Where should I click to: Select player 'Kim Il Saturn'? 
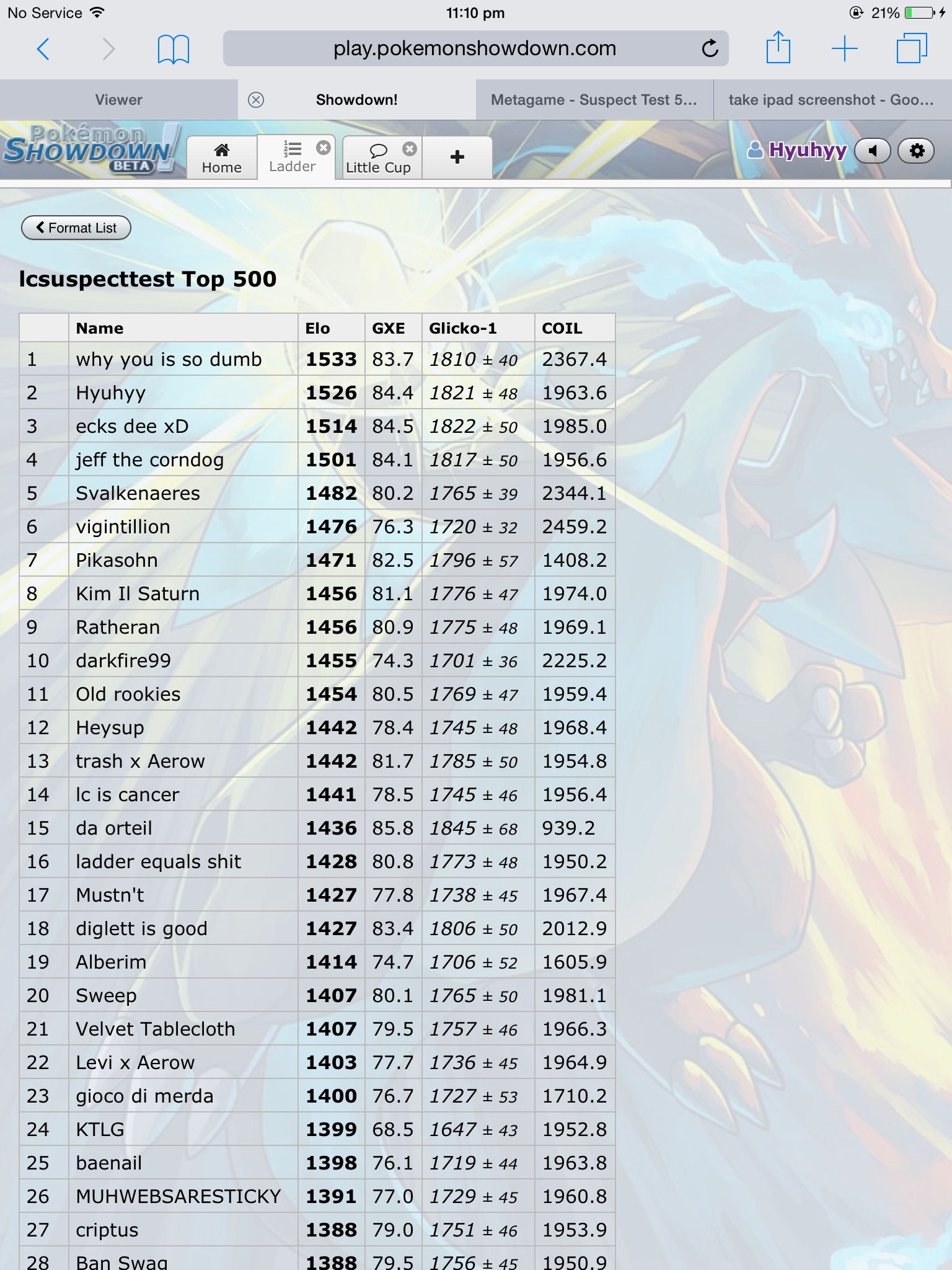[x=138, y=593]
